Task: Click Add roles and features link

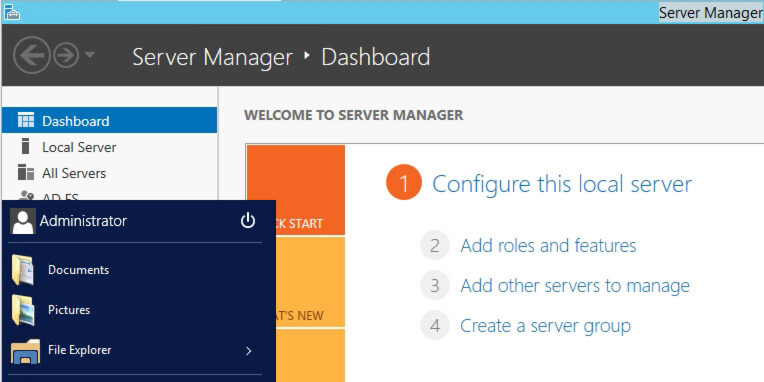Action: [548, 246]
